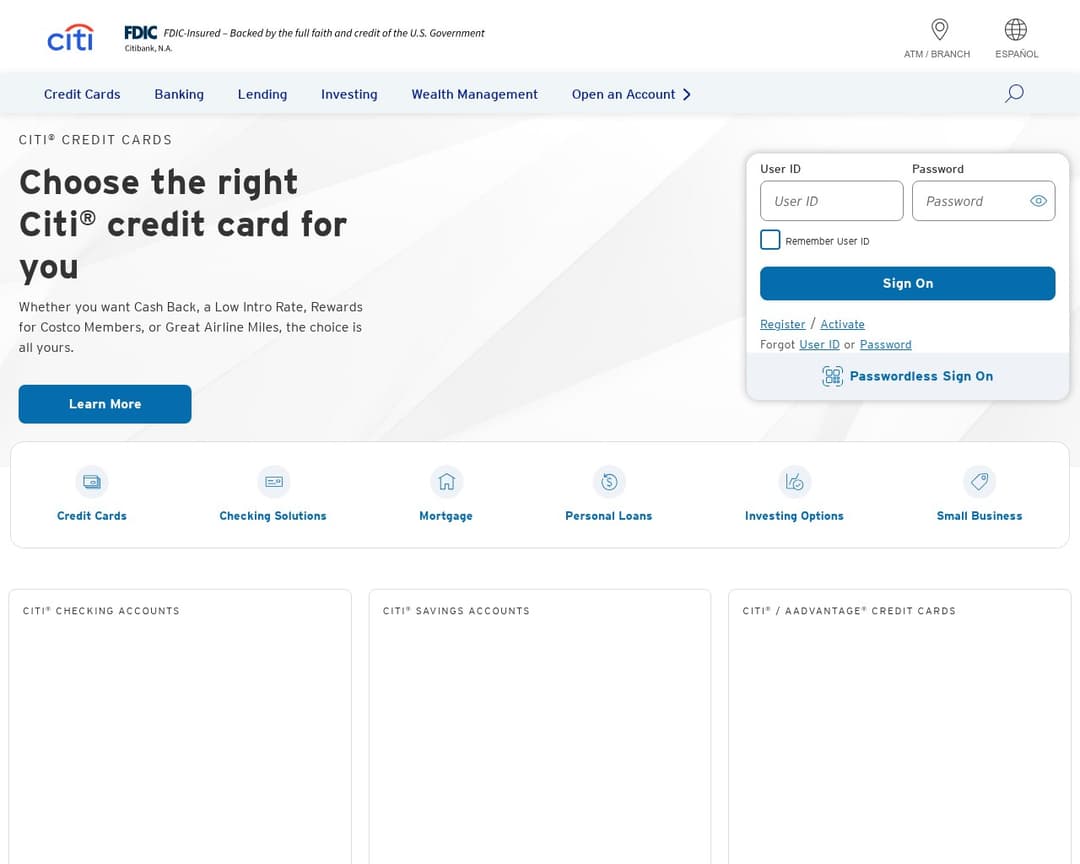Click the Forgot User ID link
The height and width of the screenshot is (864, 1080).
819,344
